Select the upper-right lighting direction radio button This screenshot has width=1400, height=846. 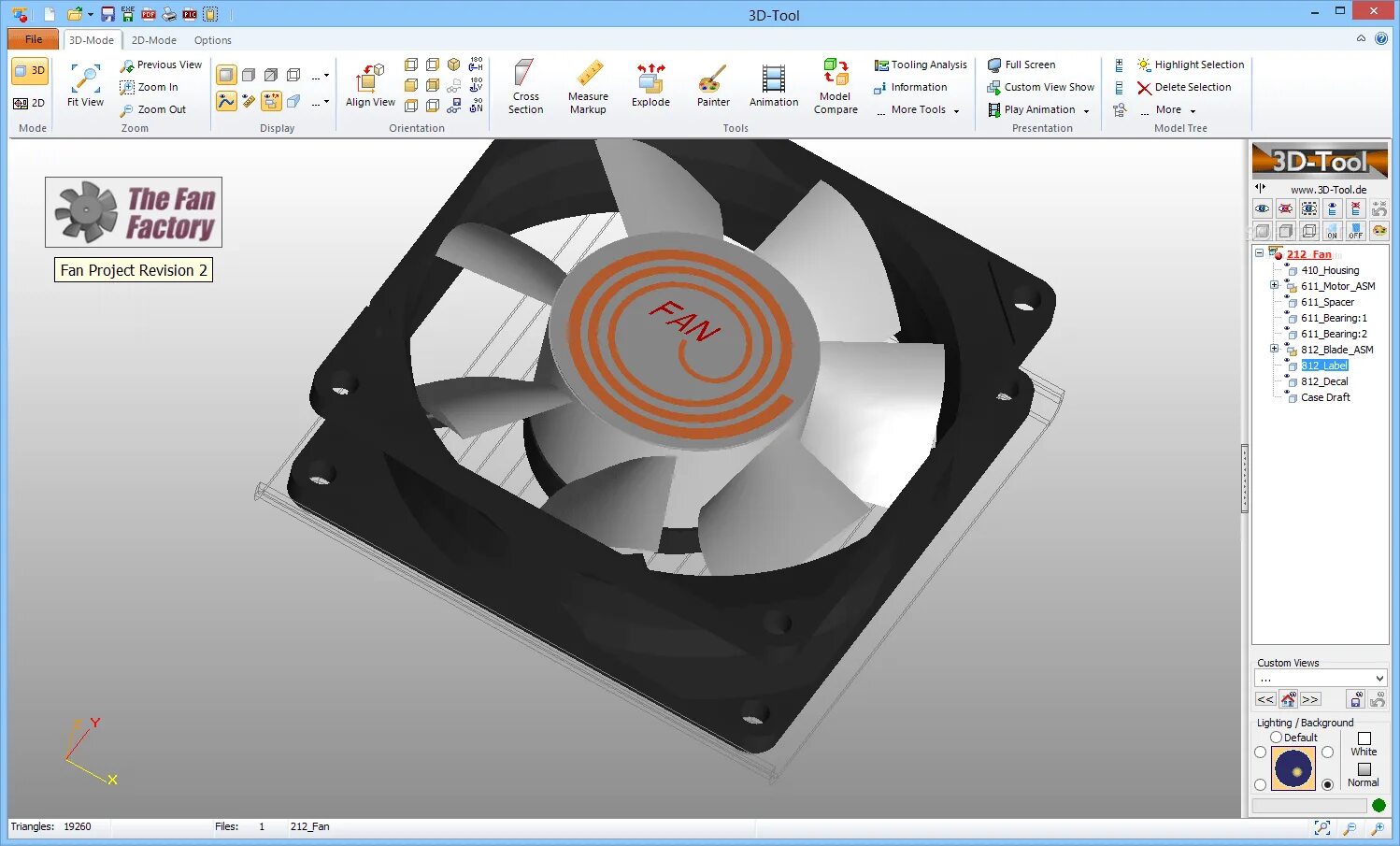1327,753
